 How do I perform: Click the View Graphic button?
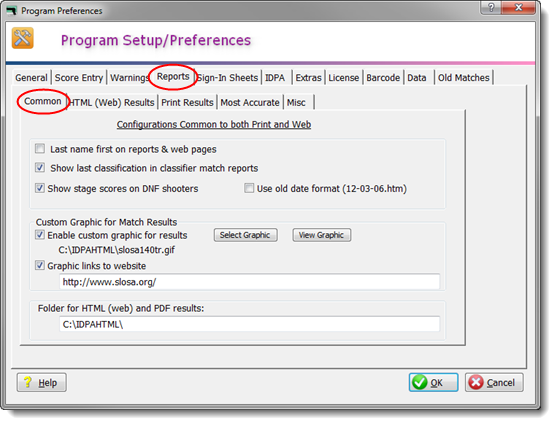tap(322, 235)
